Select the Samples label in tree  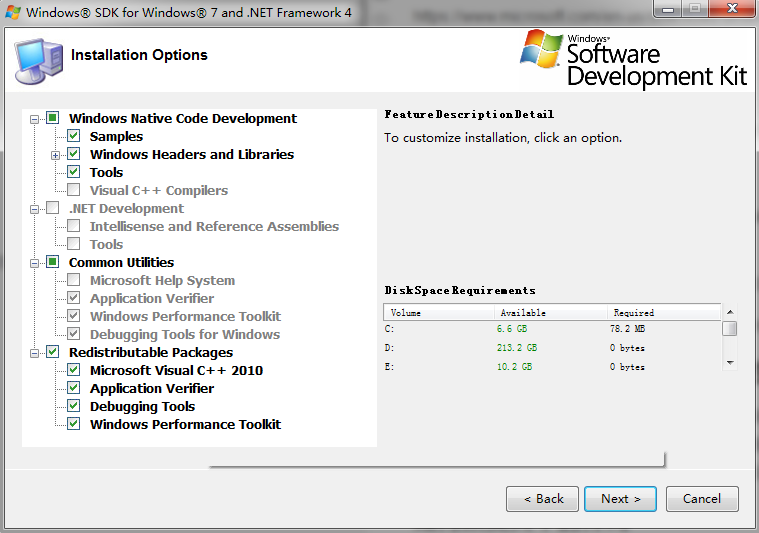tap(116, 137)
